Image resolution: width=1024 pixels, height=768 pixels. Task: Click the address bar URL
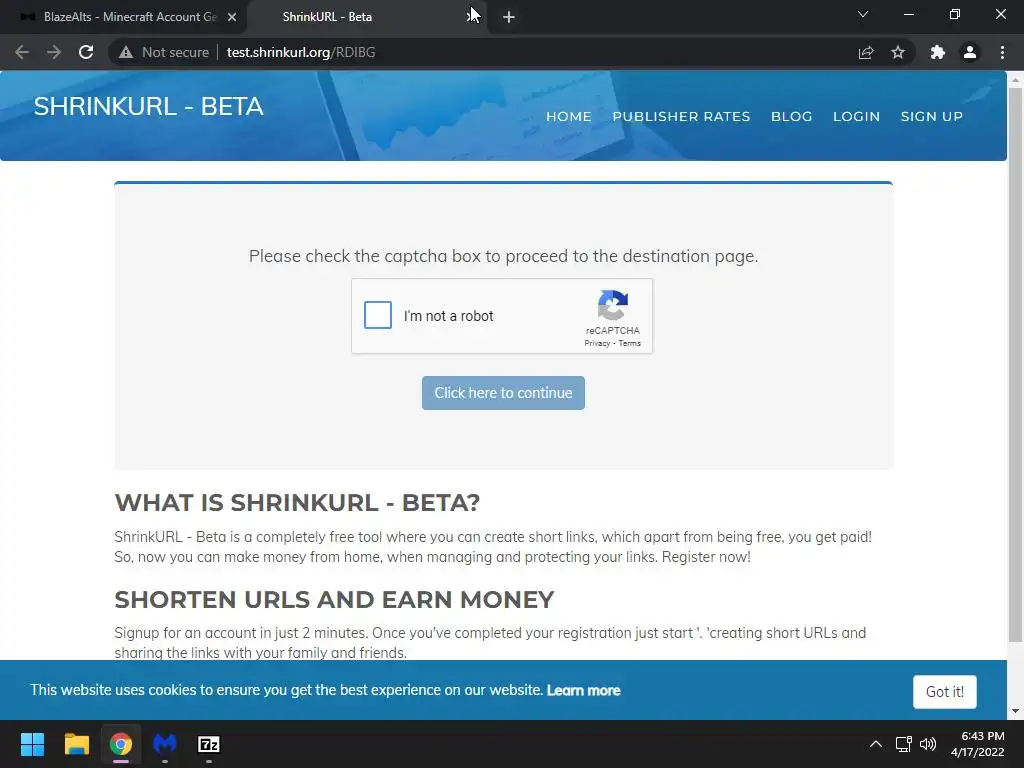301,52
